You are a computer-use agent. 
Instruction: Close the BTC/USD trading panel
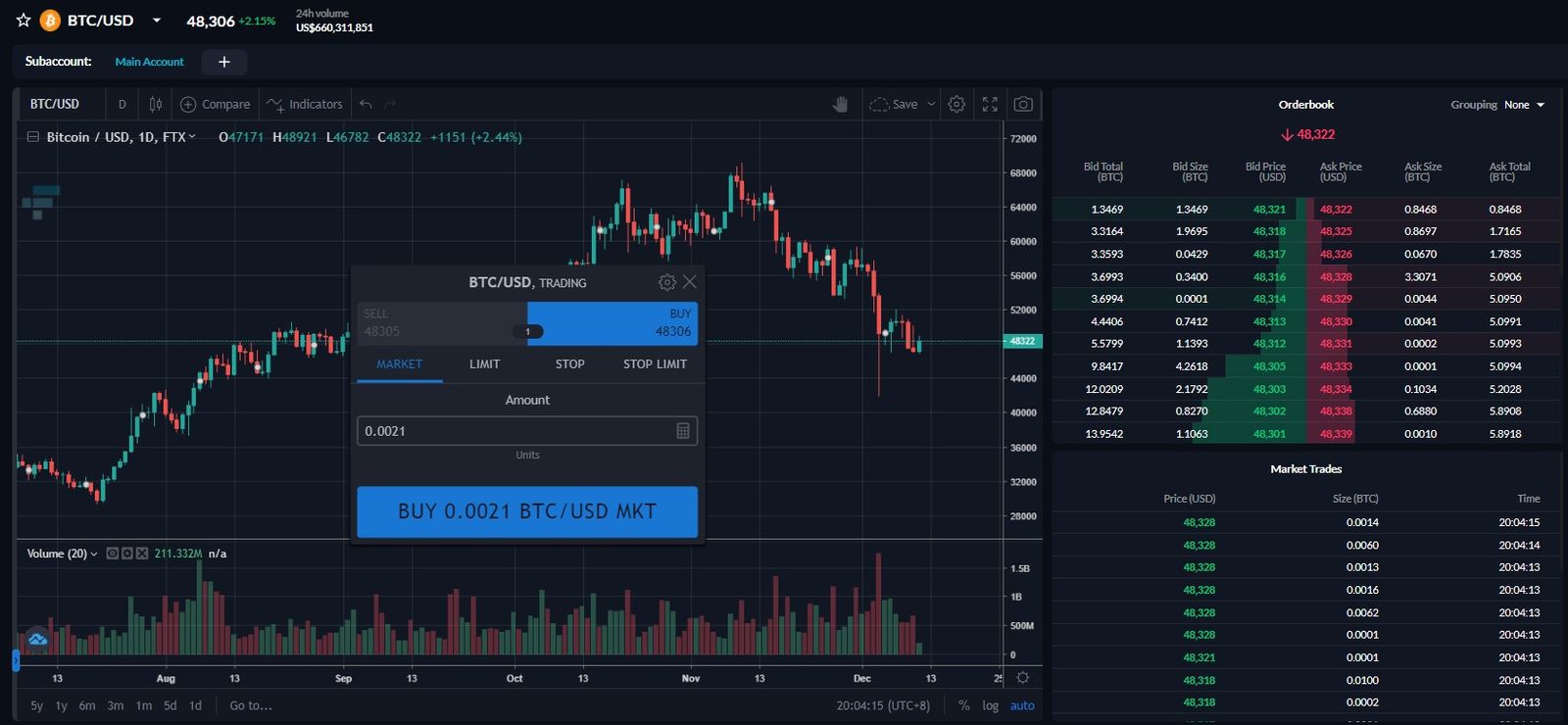point(690,282)
